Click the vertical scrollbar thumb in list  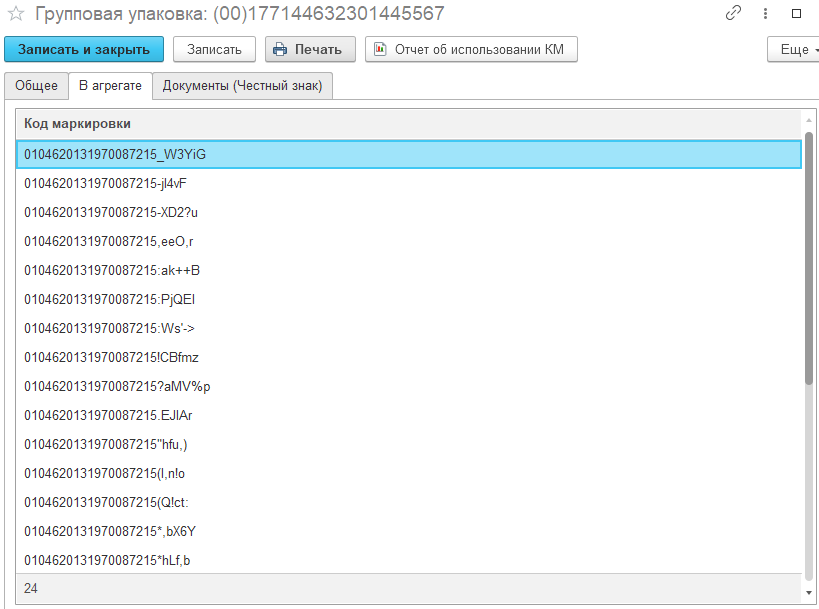coord(809,258)
